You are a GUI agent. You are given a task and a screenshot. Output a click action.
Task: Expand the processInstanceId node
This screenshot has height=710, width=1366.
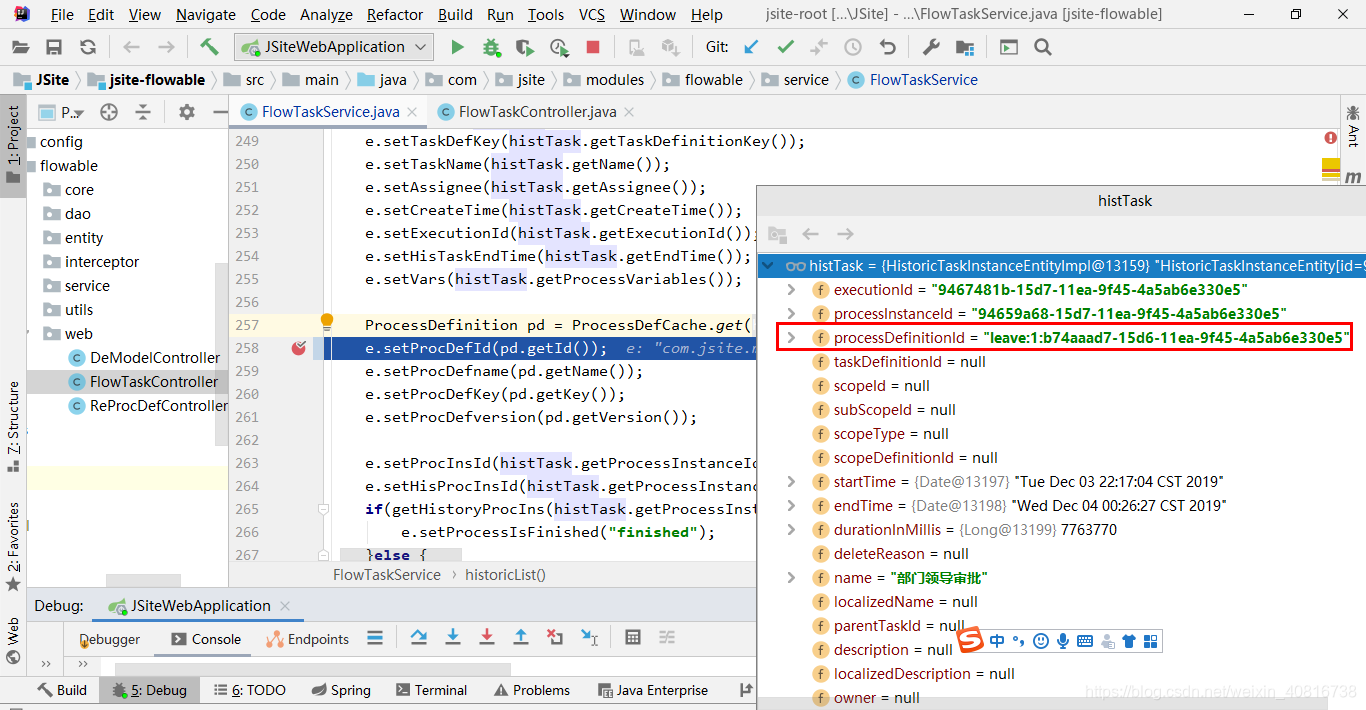[791, 314]
